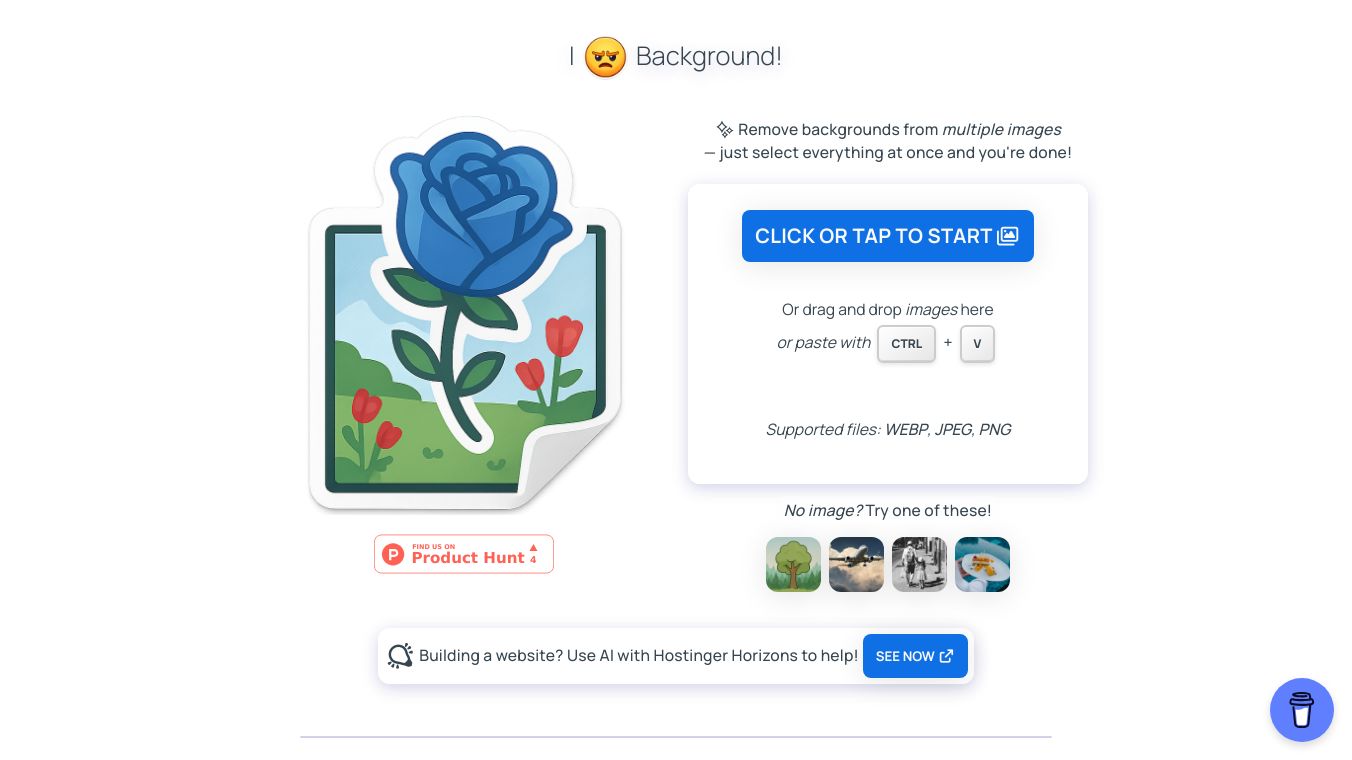Viewport: 1352px width, 760px height.
Task: Try the food plate sample image
Action: 982,564
